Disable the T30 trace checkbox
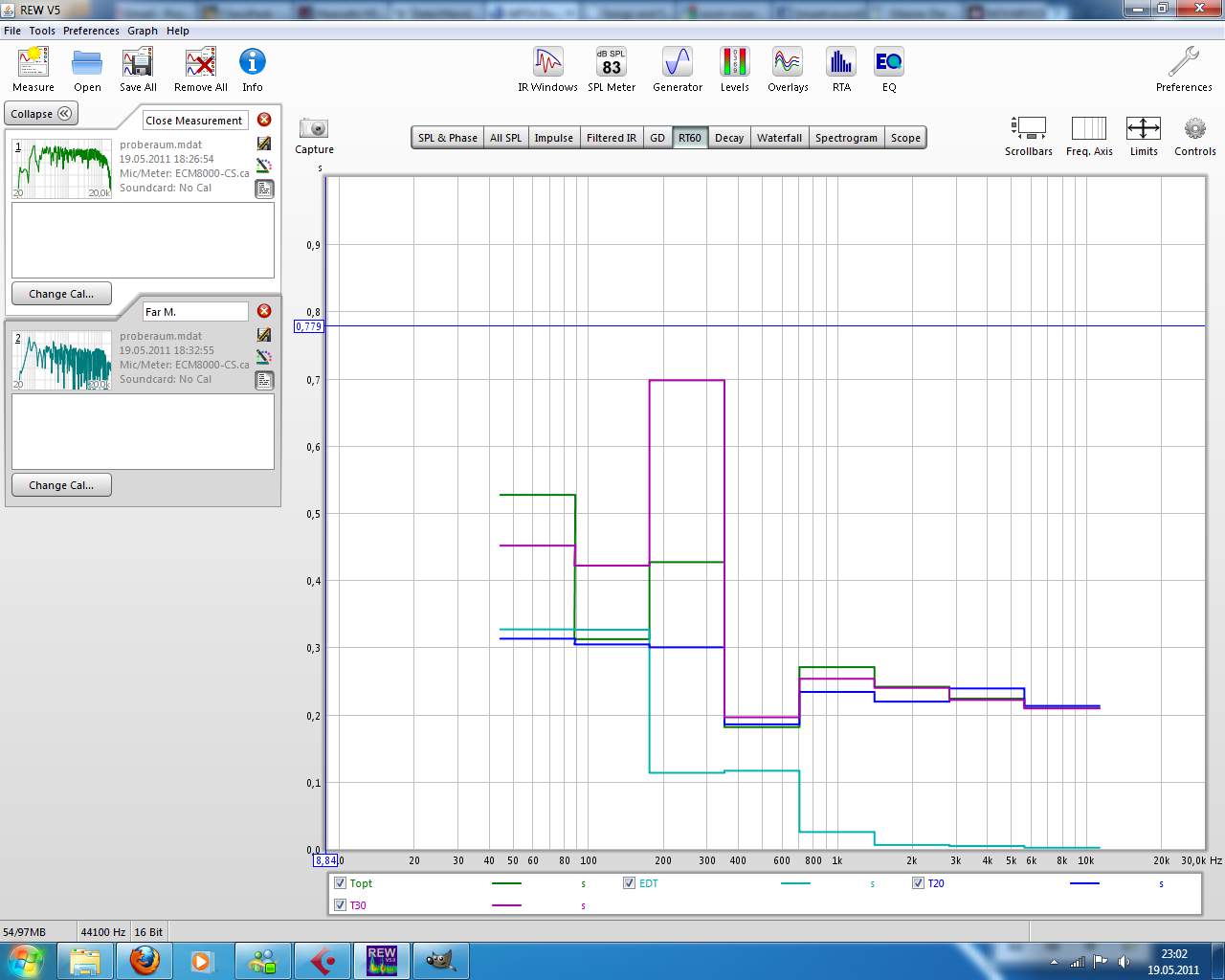 pos(340,905)
